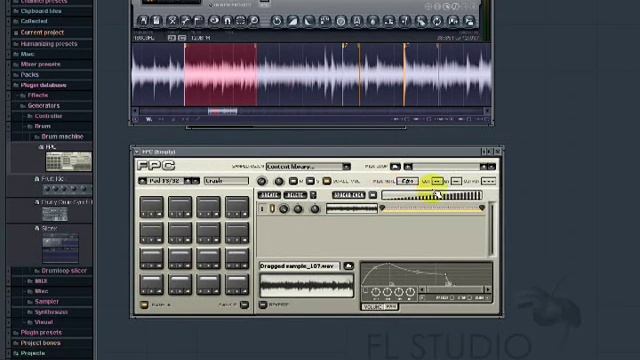Click Edison's loop tuner circular arrows icon
Image resolution: width=640 pixels, height=360 pixels.
click(x=437, y=21)
